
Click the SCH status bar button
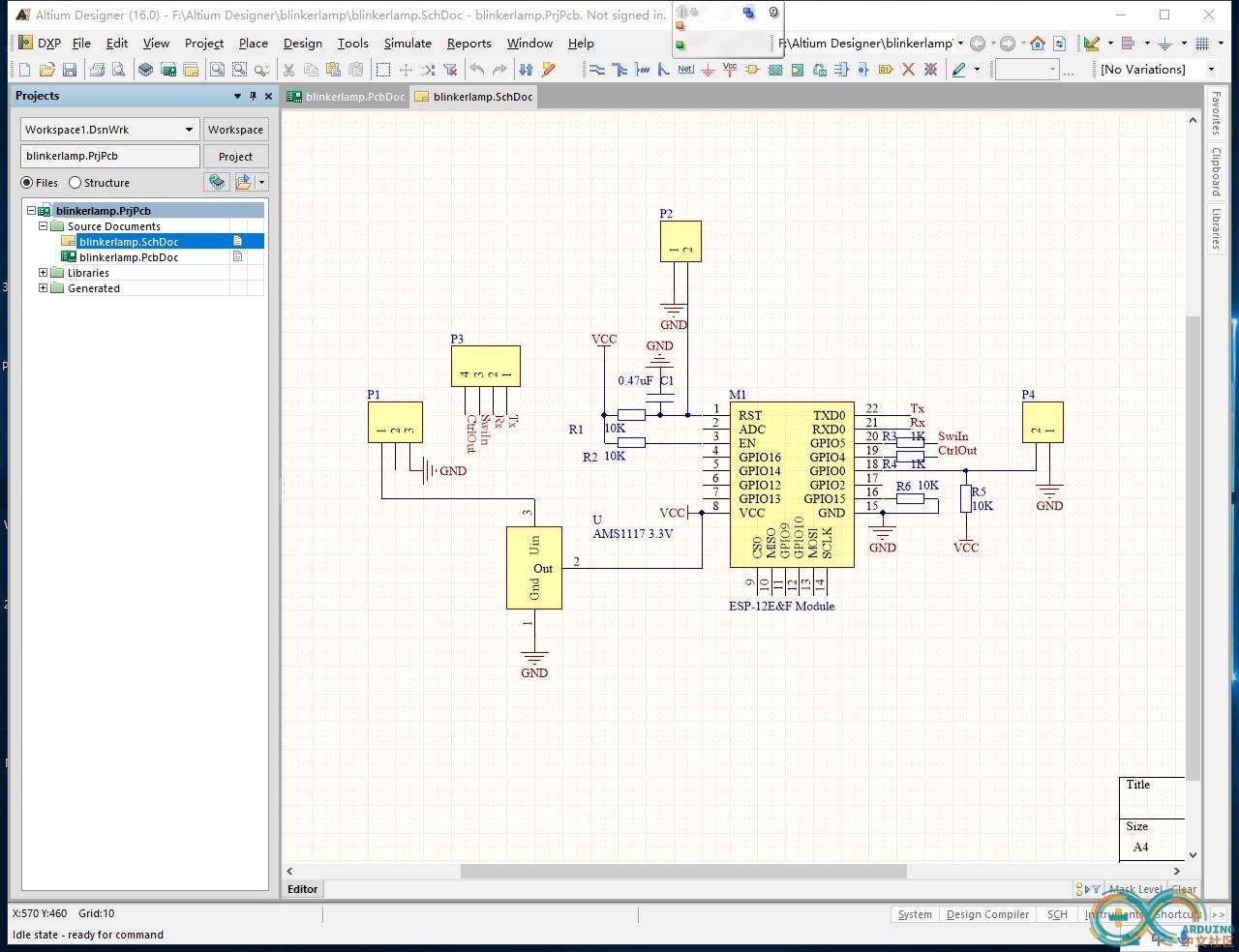[1057, 914]
